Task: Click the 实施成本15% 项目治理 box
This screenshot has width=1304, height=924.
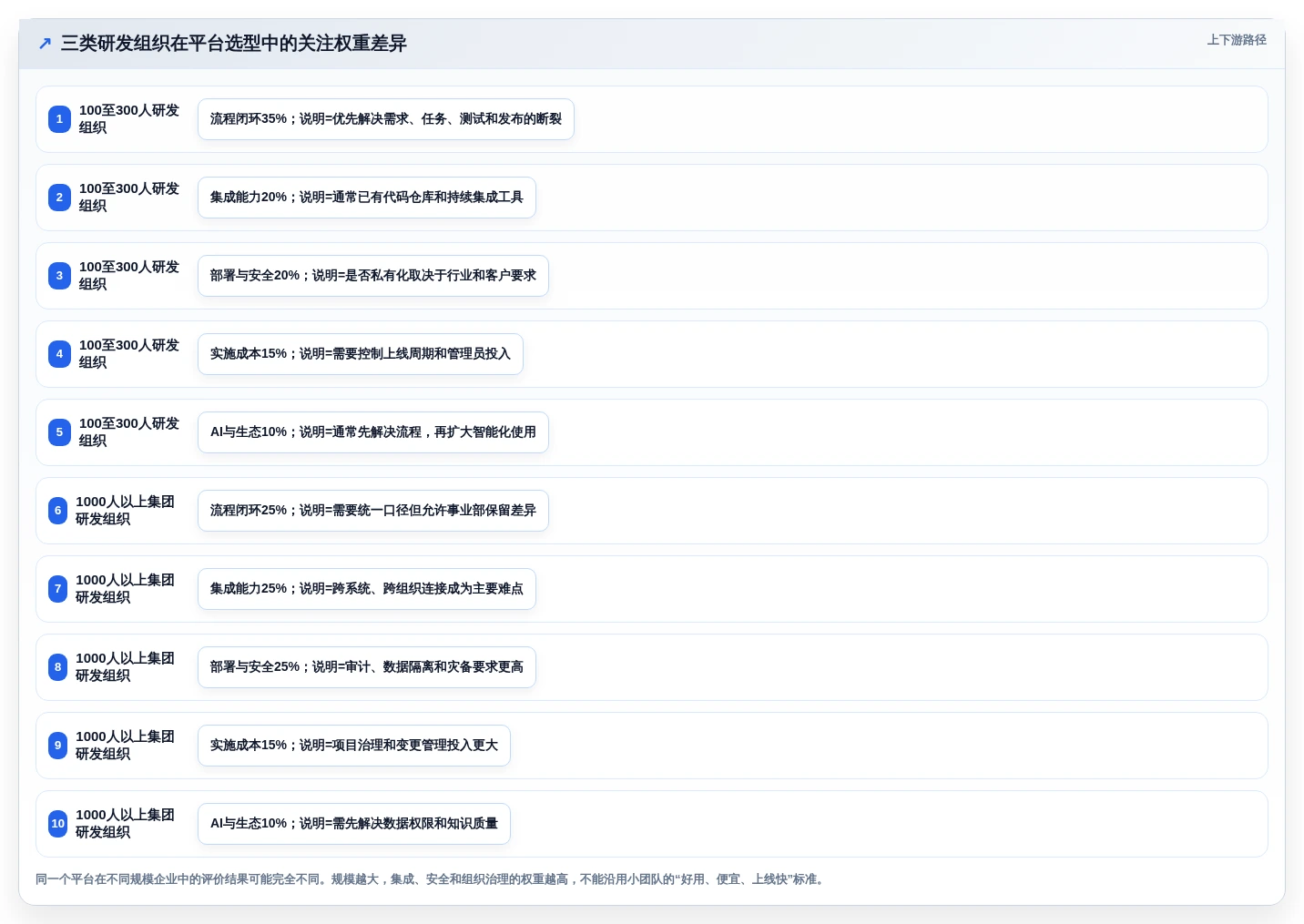Action: (x=354, y=746)
